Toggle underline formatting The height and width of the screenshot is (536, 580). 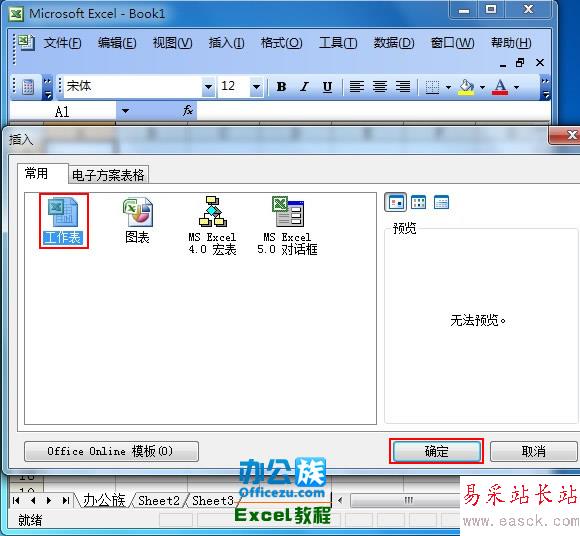pos(327,87)
